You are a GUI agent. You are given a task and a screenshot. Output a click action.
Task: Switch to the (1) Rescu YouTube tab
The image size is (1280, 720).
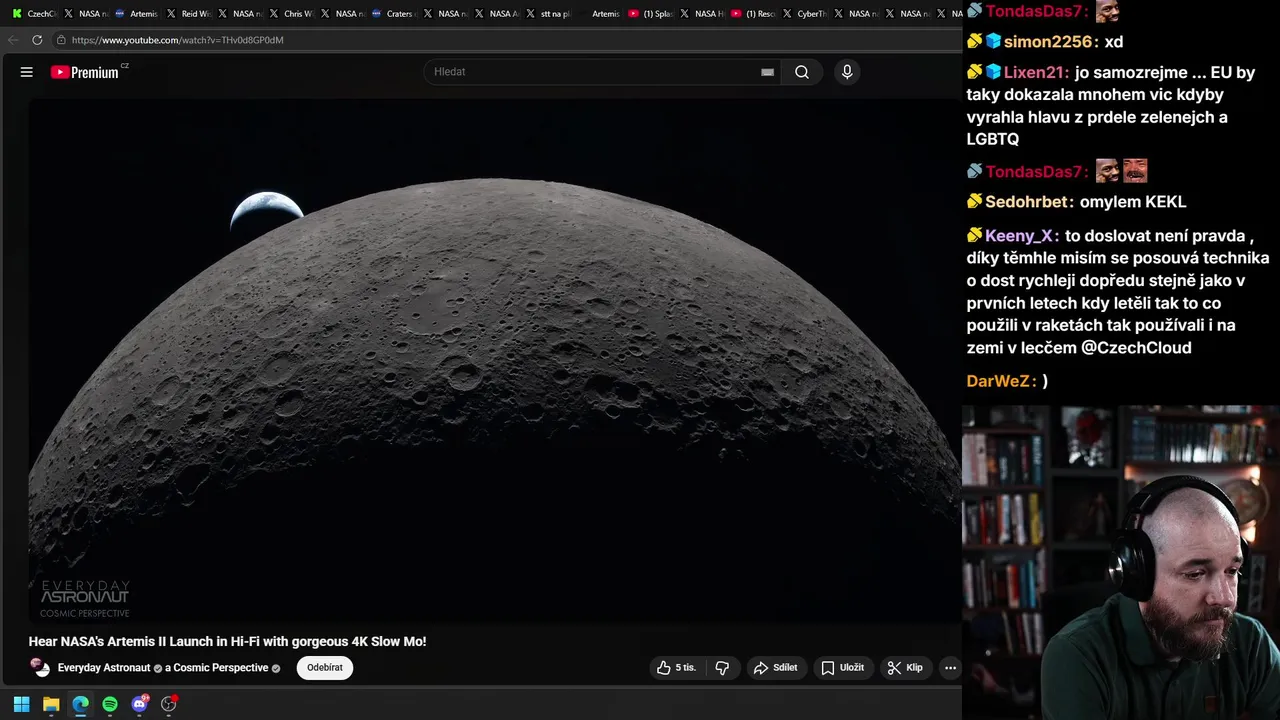tap(754, 14)
